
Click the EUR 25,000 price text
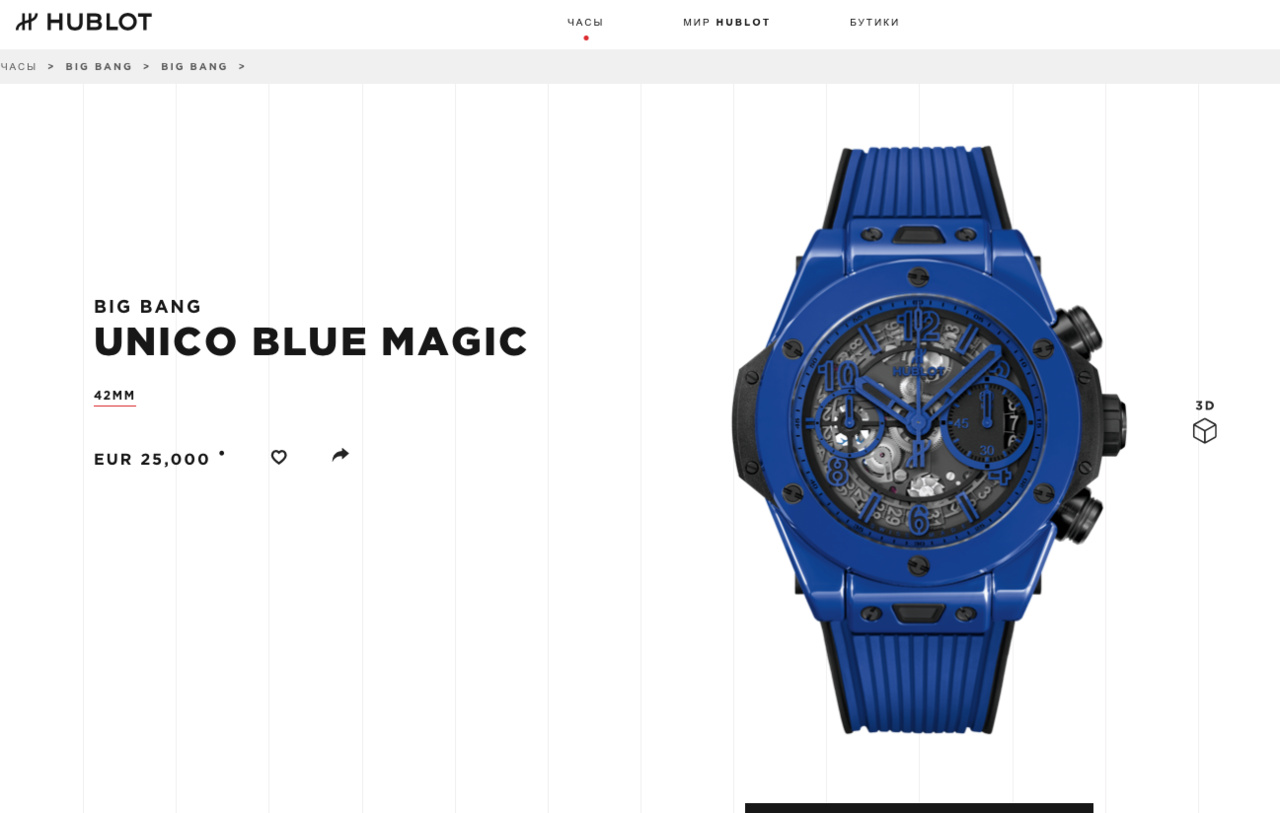point(152,459)
